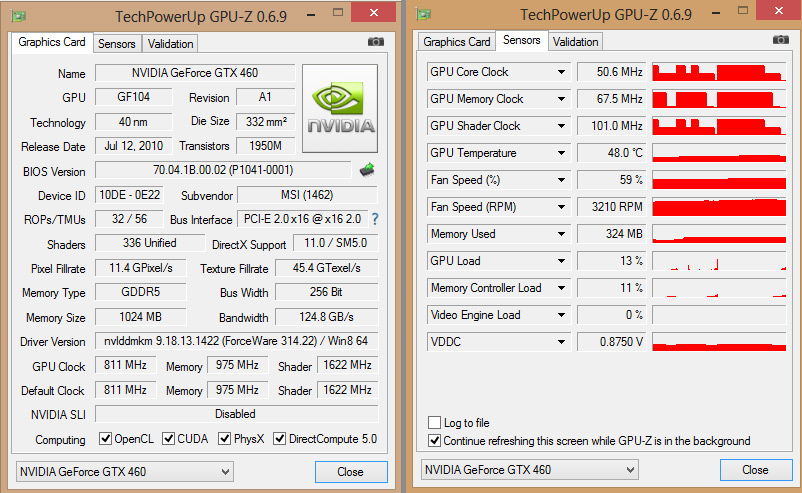Click the Device ID value 10DE - 0E22

click(129, 195)
